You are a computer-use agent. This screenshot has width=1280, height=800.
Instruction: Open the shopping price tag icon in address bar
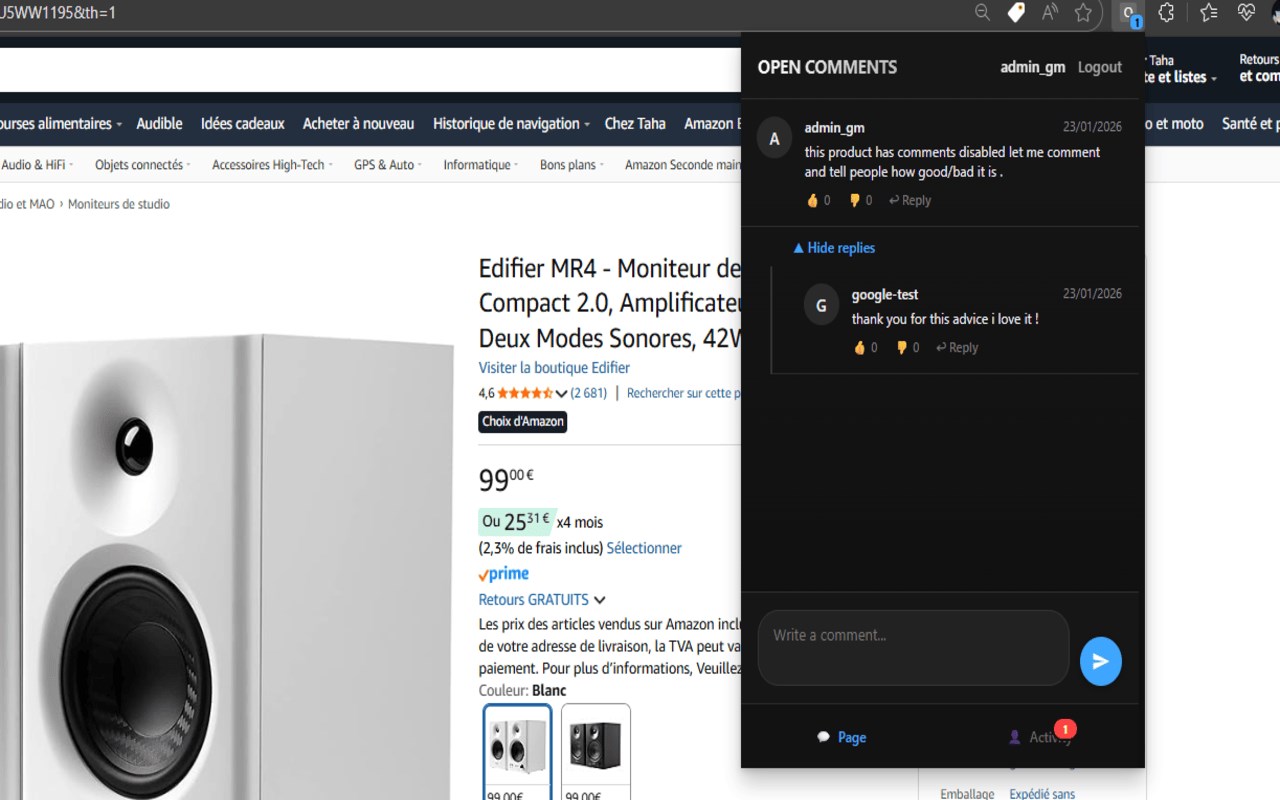pos(1016,13)
